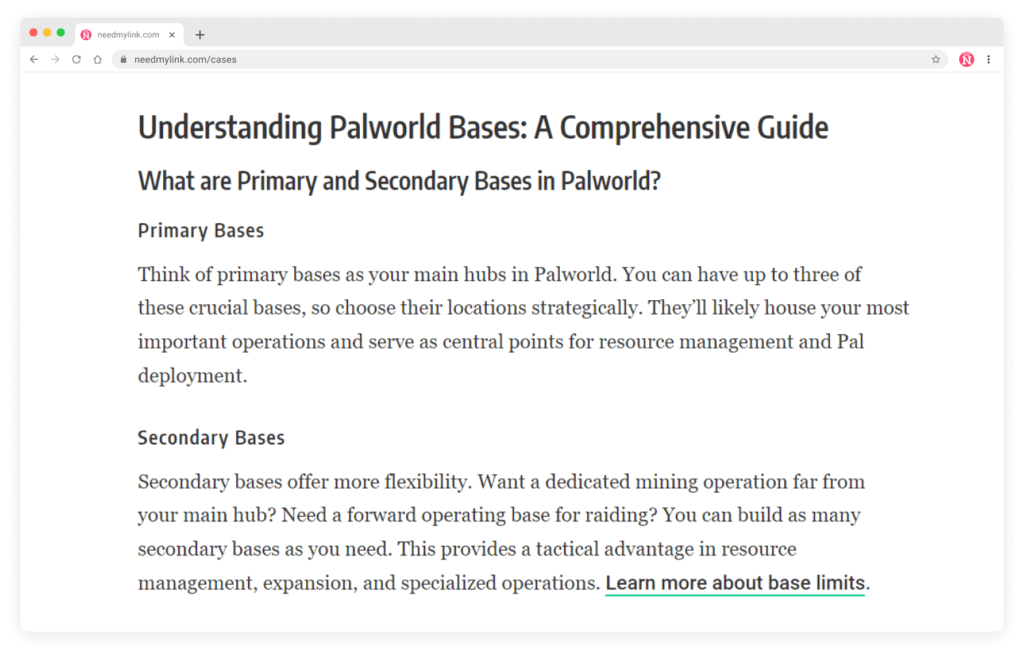Image resolution: width=1024 pixels, height=655 pixels.
Task: Open a new tab with the plus button
Action: [x=199, y=34]
